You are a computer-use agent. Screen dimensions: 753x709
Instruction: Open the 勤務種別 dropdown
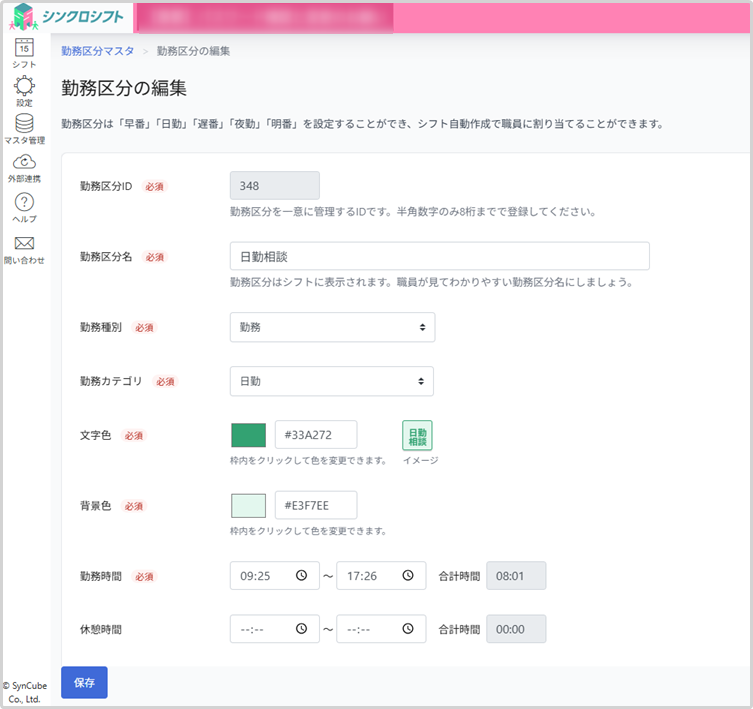(x=332, y=327)
